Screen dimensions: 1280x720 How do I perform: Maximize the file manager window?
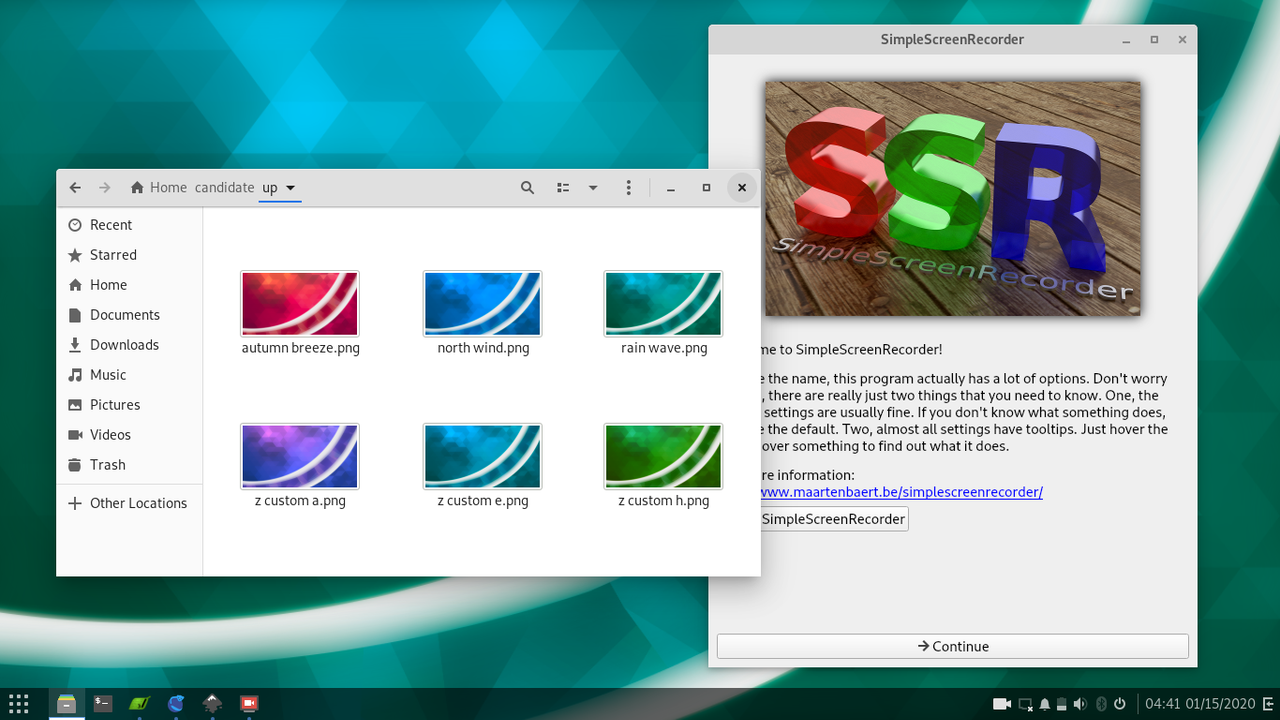(706, 188)
